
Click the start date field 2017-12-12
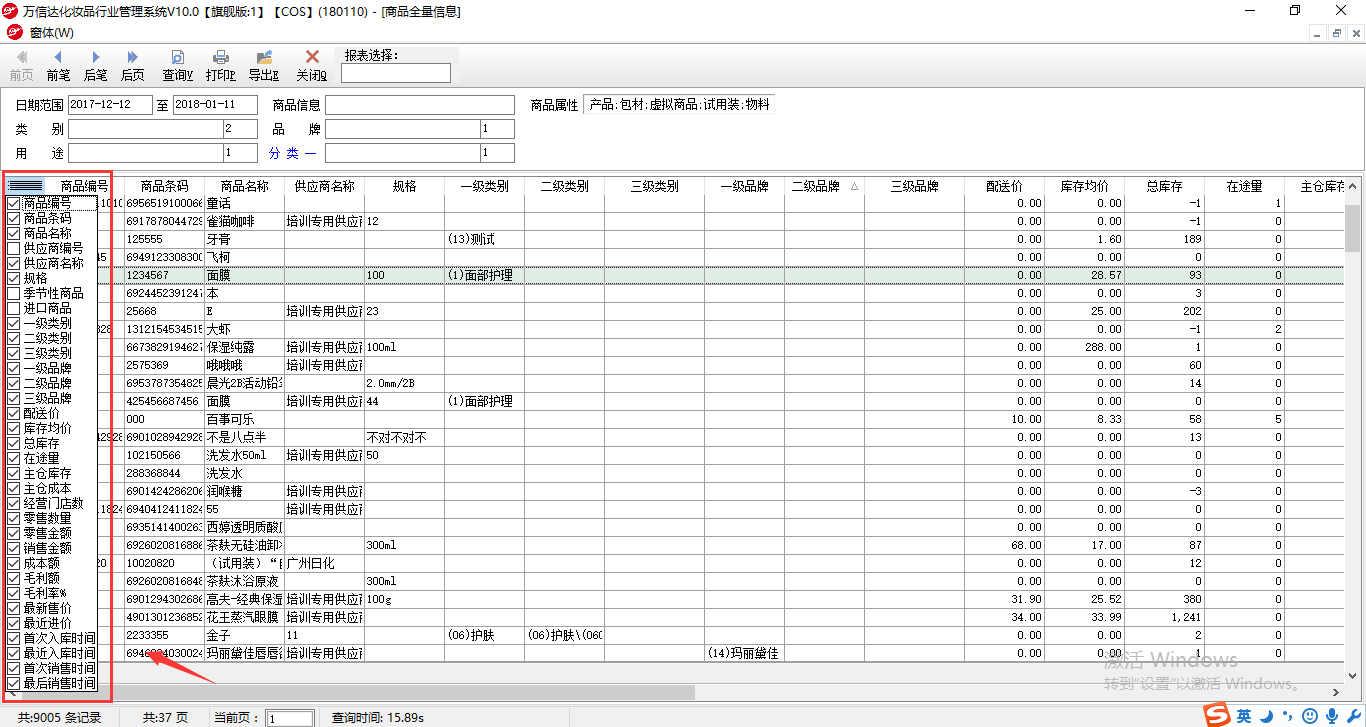click(x=110, y=104)
